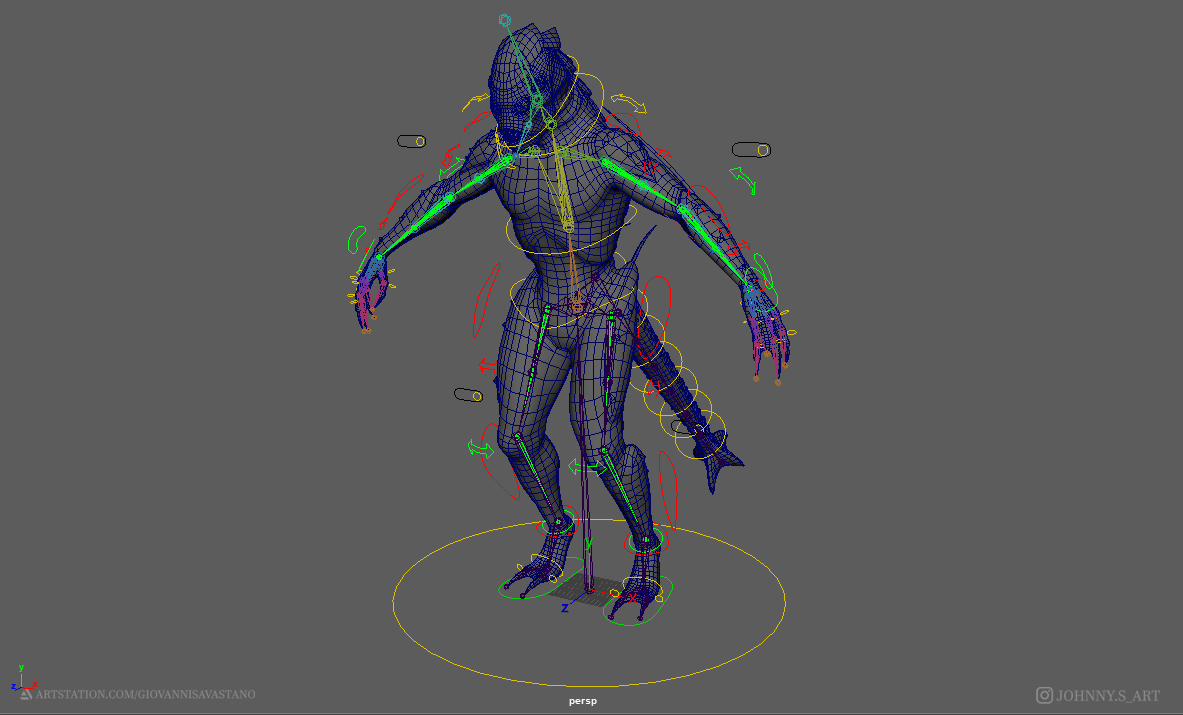Click the view axis gizmo in the corner
The width and height of the screenshot is (1183, 715).
point(23,679)
